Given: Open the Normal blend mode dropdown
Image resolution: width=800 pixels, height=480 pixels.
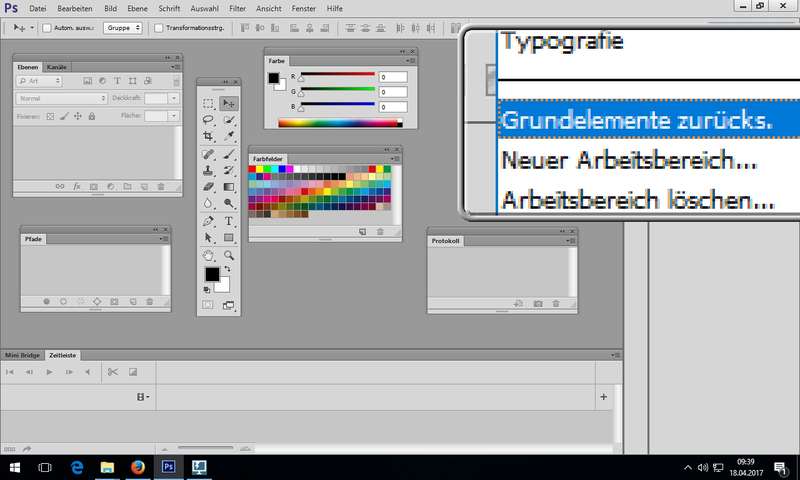Looking at the screenshot, I should point(62,98).
